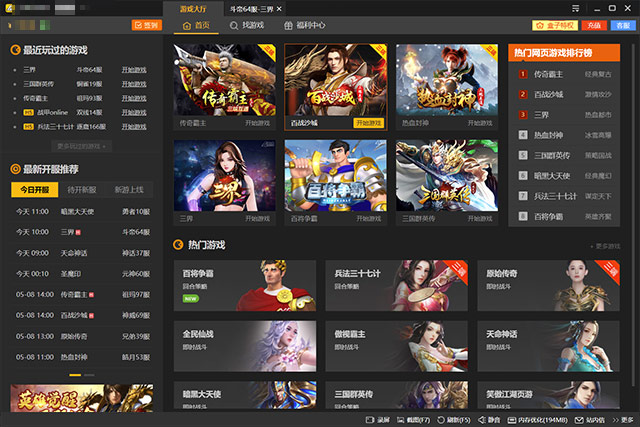Click 开始游戏 link for 战甲online
This screenshot has width=640, height=427.
pos(134,112)
